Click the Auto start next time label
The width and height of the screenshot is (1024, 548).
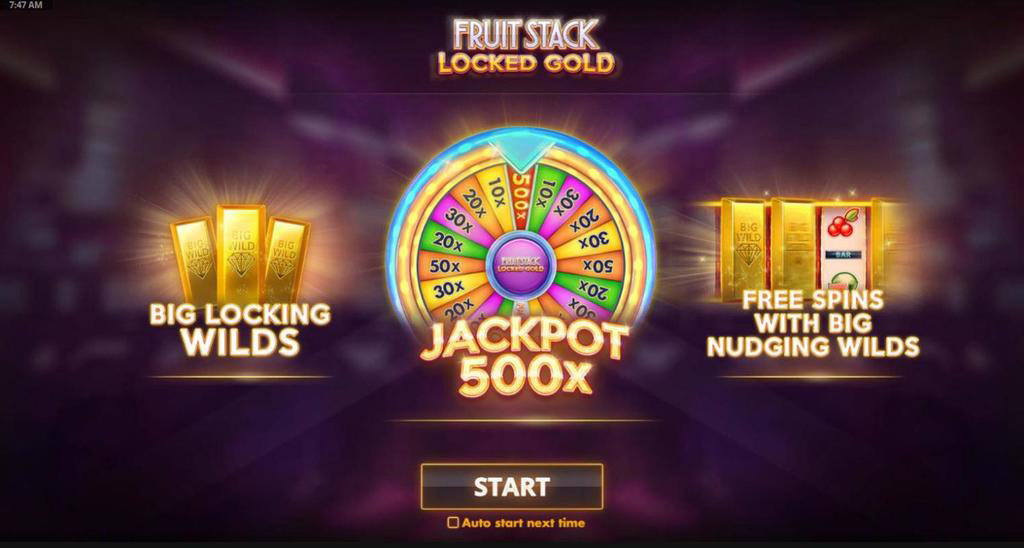click(523, 523)
